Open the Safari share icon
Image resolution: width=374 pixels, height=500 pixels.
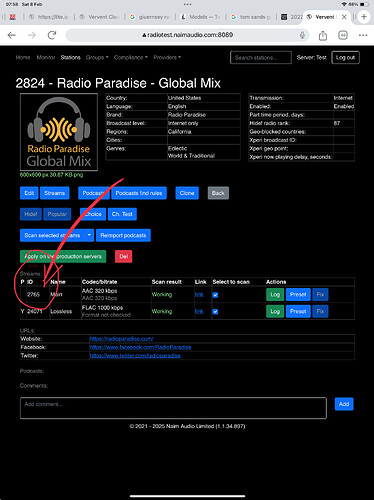323,35
